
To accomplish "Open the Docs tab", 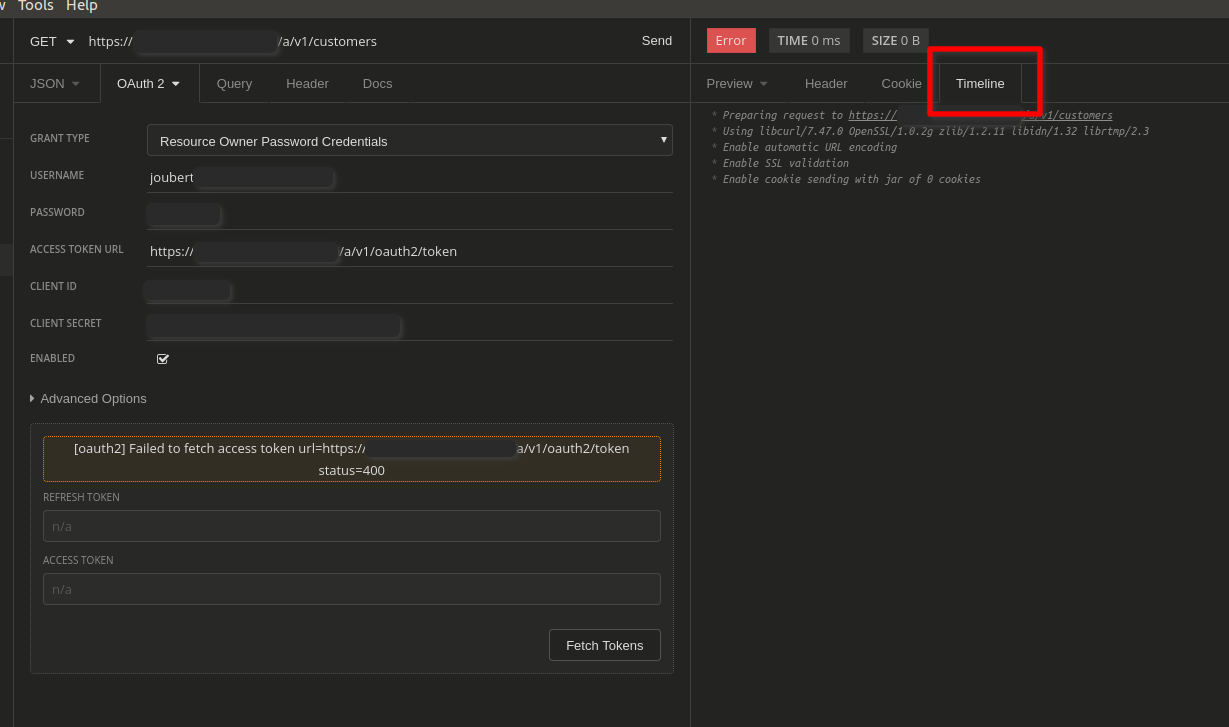I will click(x=377, y=84).
